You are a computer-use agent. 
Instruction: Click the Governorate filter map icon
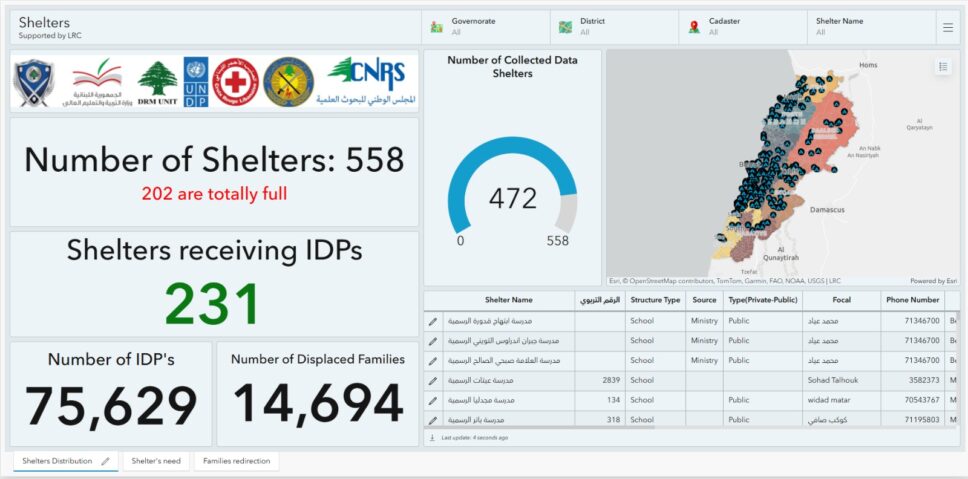pyautogui.click(x=436, y=27)
